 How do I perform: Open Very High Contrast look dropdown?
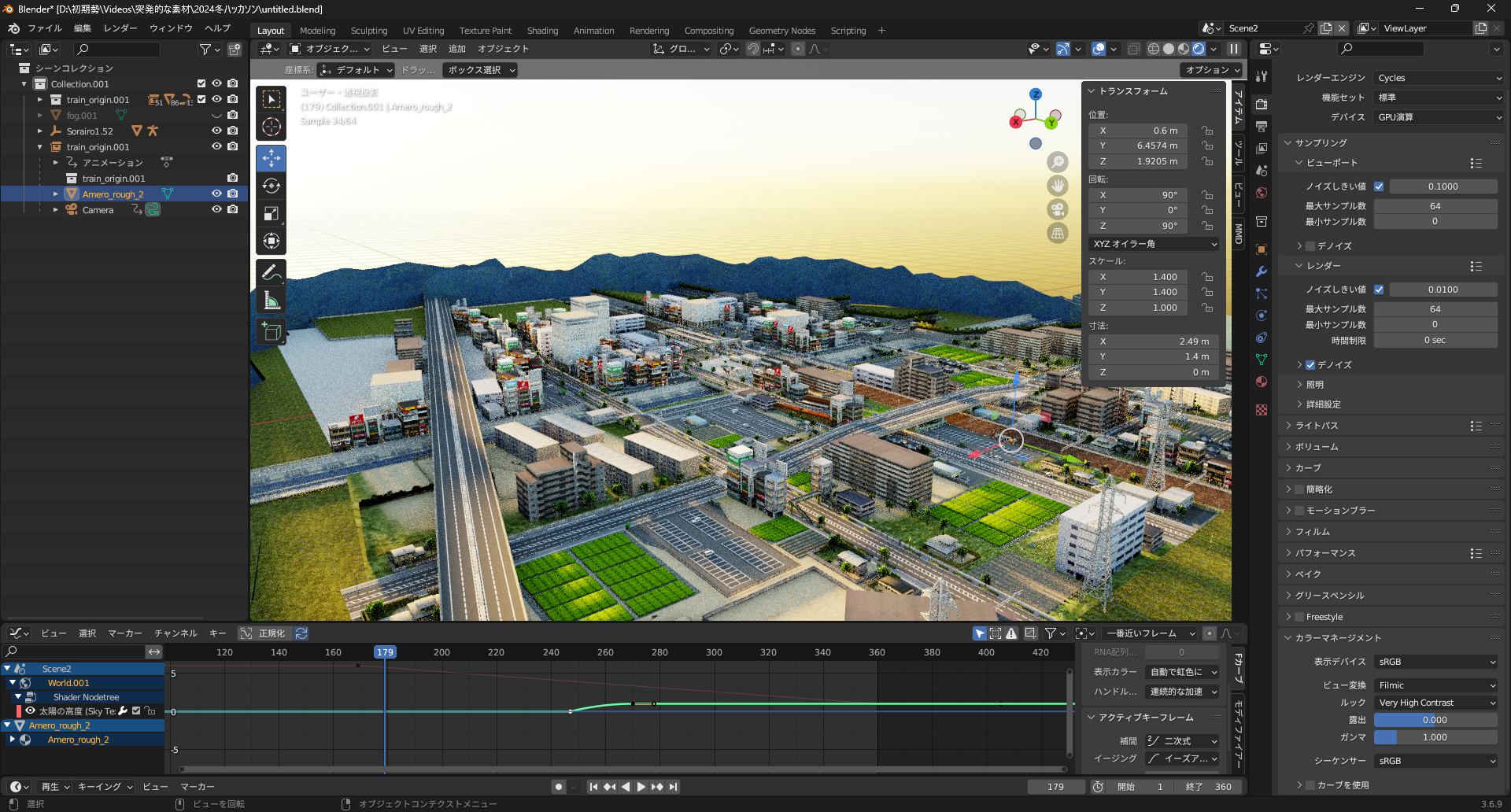point(1435,703)
